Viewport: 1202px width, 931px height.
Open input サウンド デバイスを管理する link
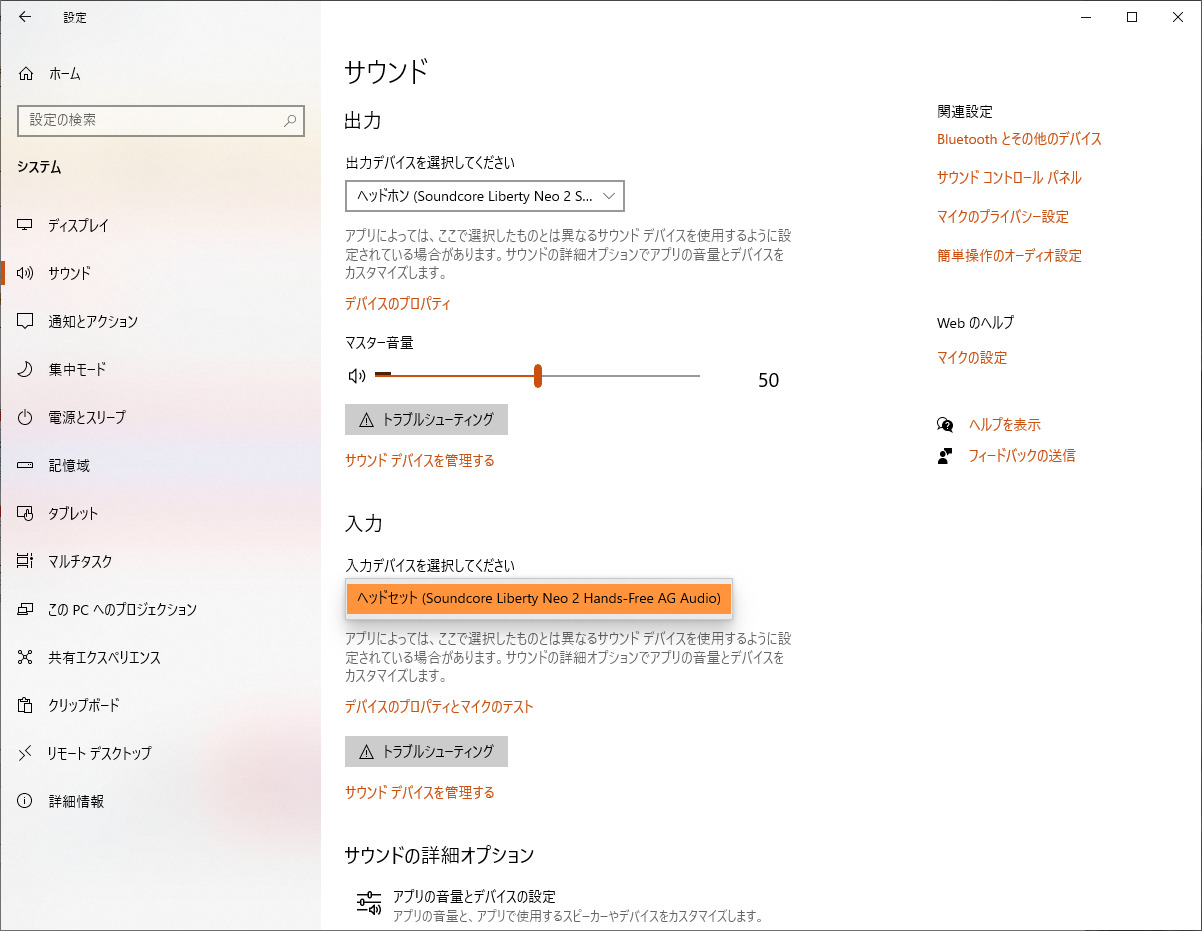[420, 792]
